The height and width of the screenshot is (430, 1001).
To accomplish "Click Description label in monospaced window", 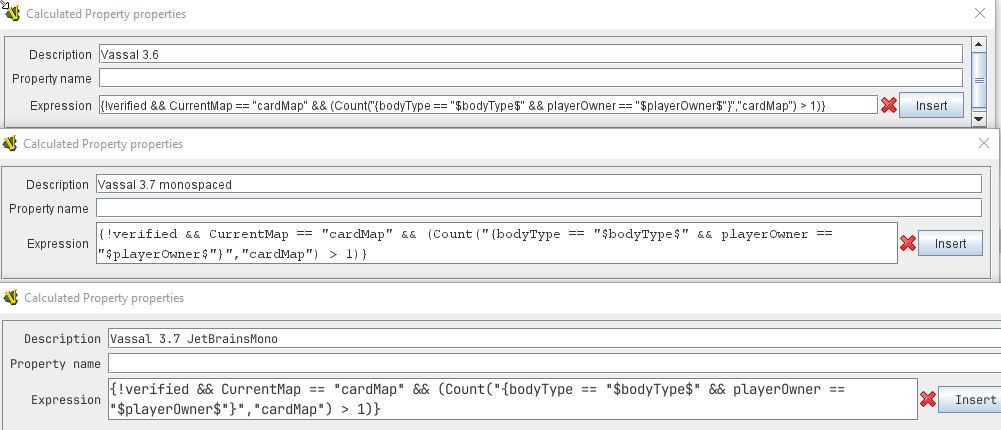I will click(x=57, y=185).
